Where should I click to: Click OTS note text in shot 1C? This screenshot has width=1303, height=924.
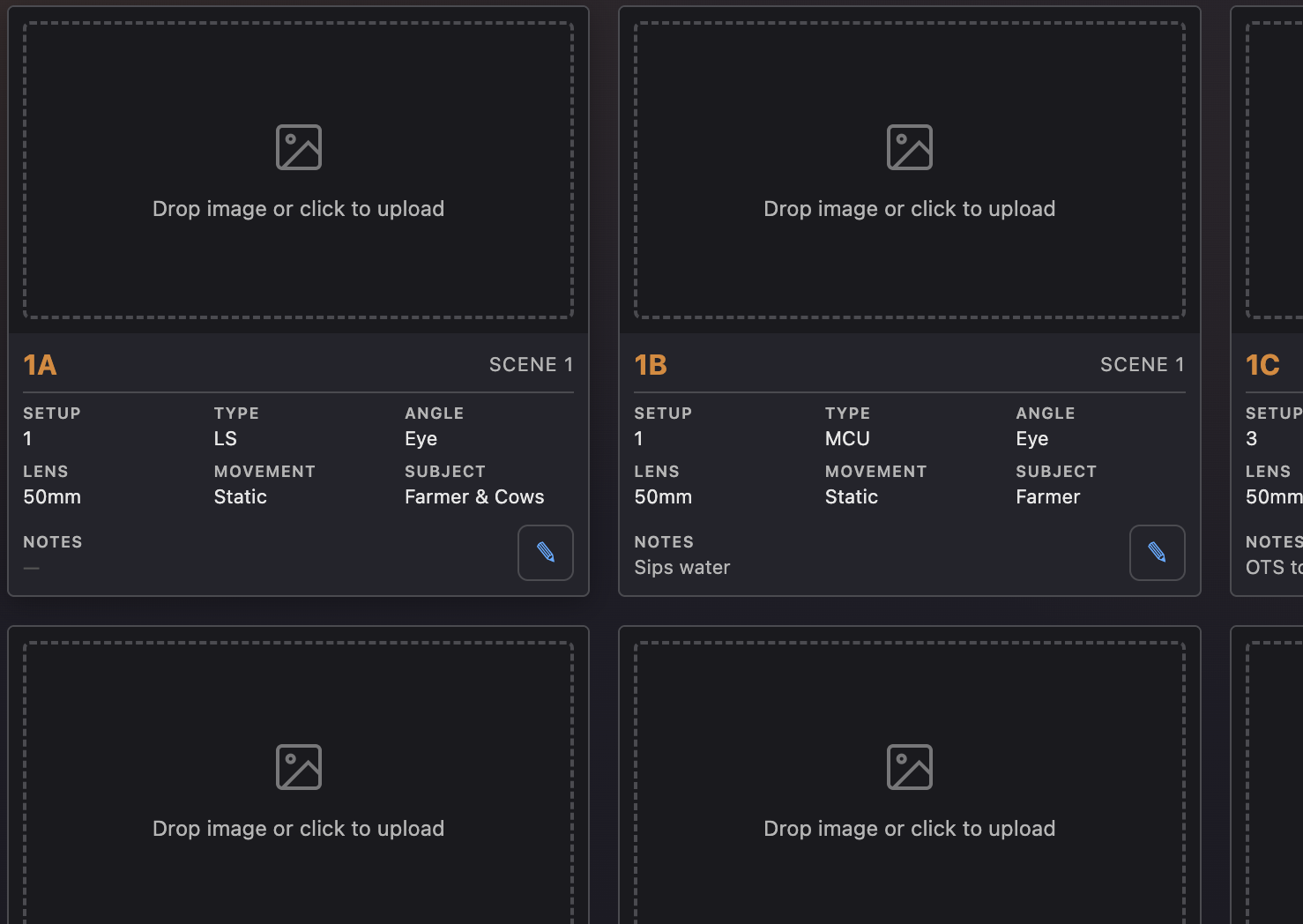click(x=1274, y=568)
